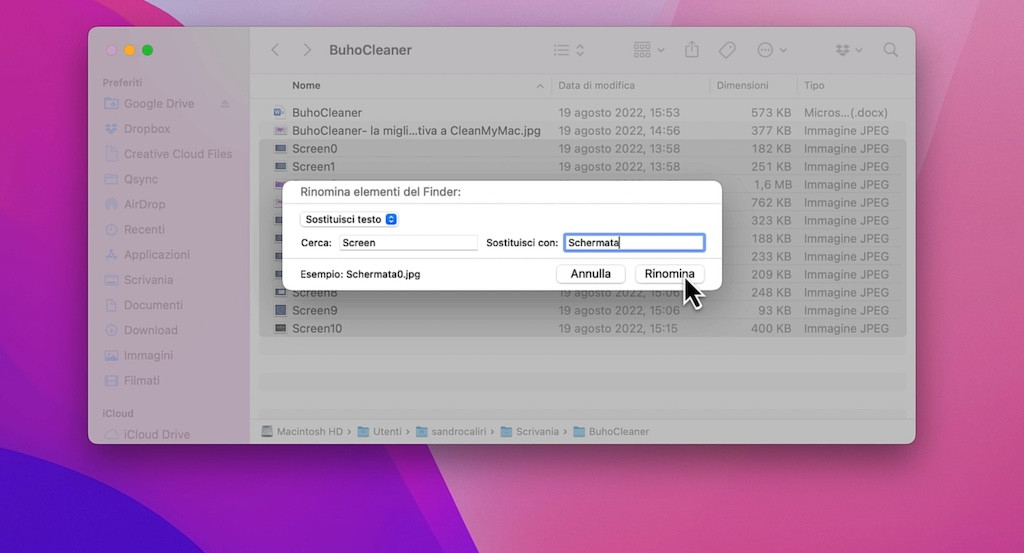Select Scrivania in the sidebar
The image size is (1024, 553).
coord(148,280)
